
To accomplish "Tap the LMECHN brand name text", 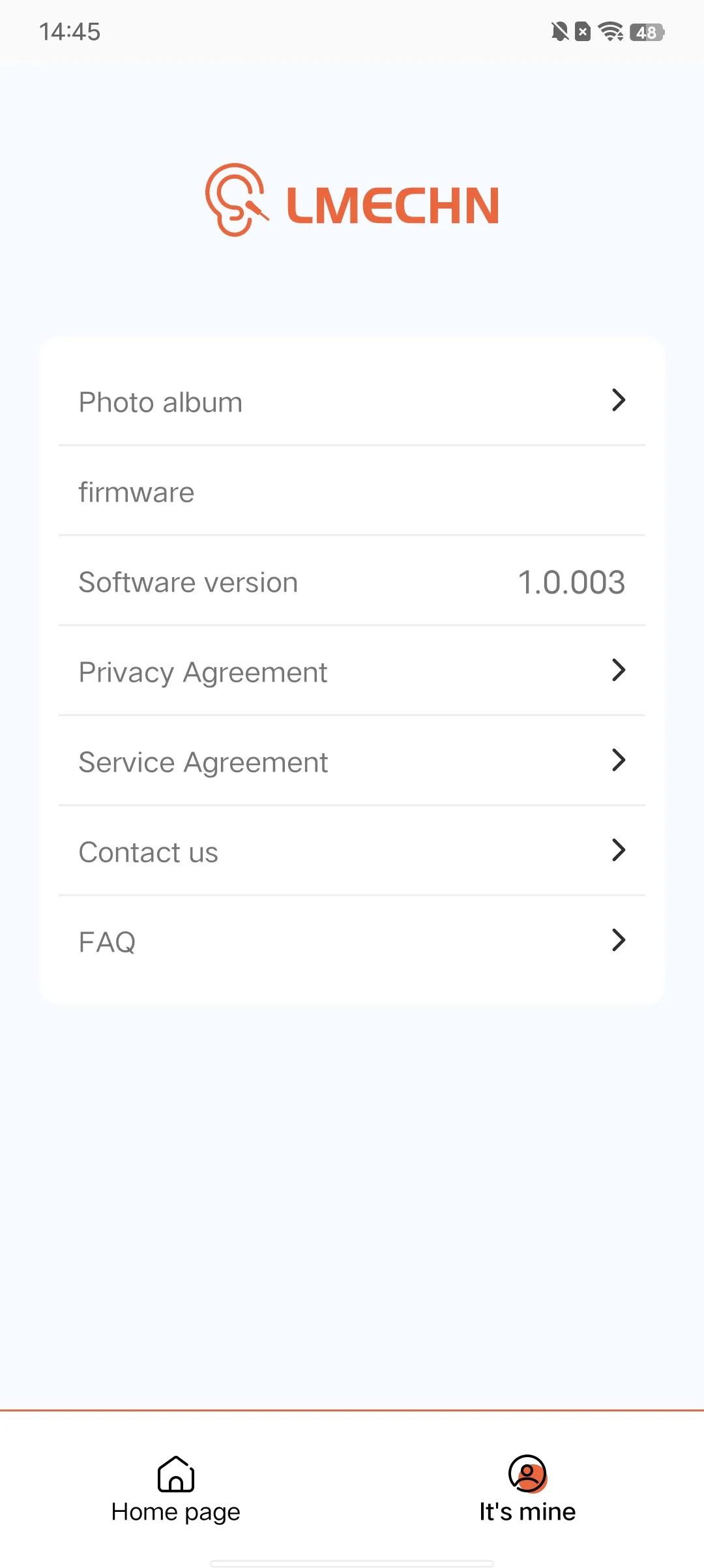I will (x=393, y=205).
